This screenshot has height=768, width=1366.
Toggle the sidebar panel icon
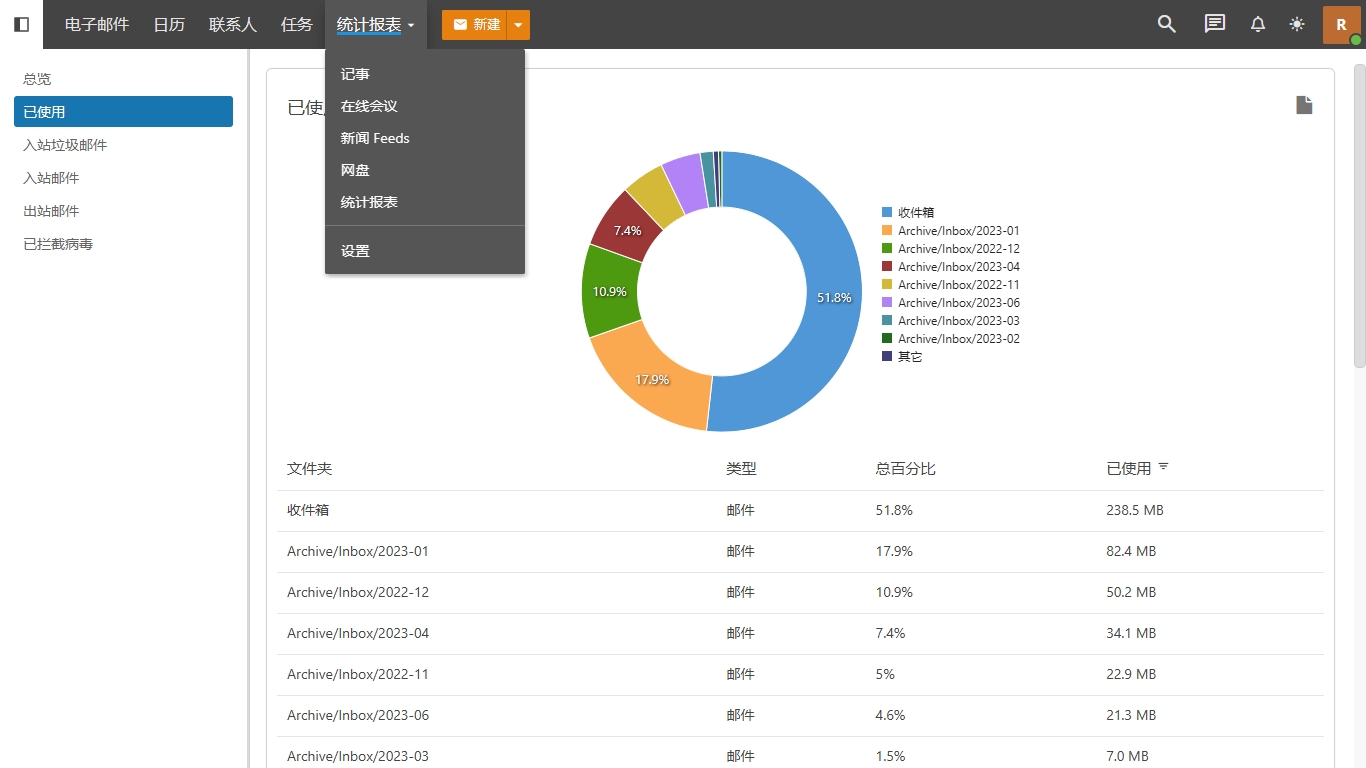pos(21,24)
